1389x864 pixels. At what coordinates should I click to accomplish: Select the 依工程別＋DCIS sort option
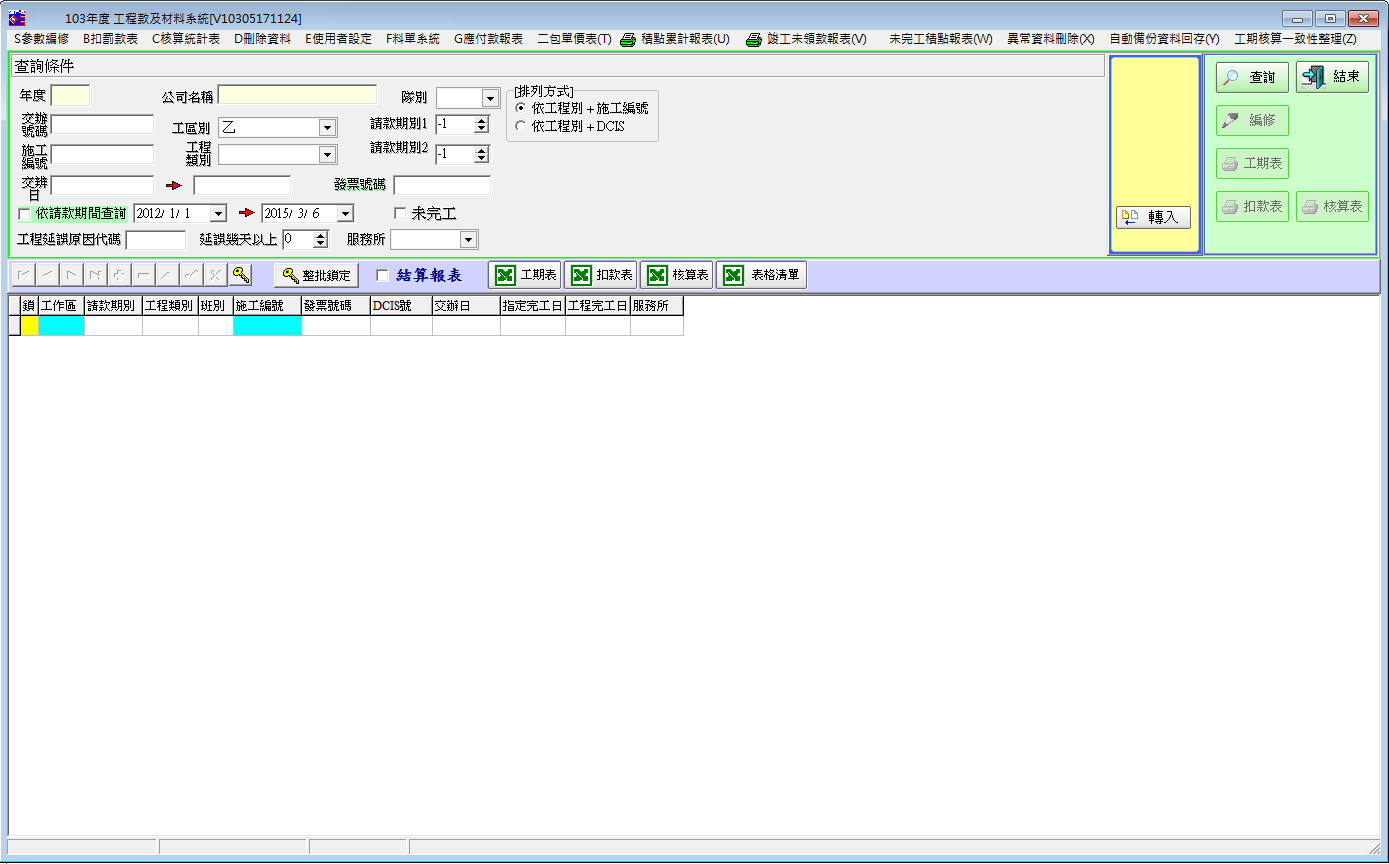click(x=520, y=127)
